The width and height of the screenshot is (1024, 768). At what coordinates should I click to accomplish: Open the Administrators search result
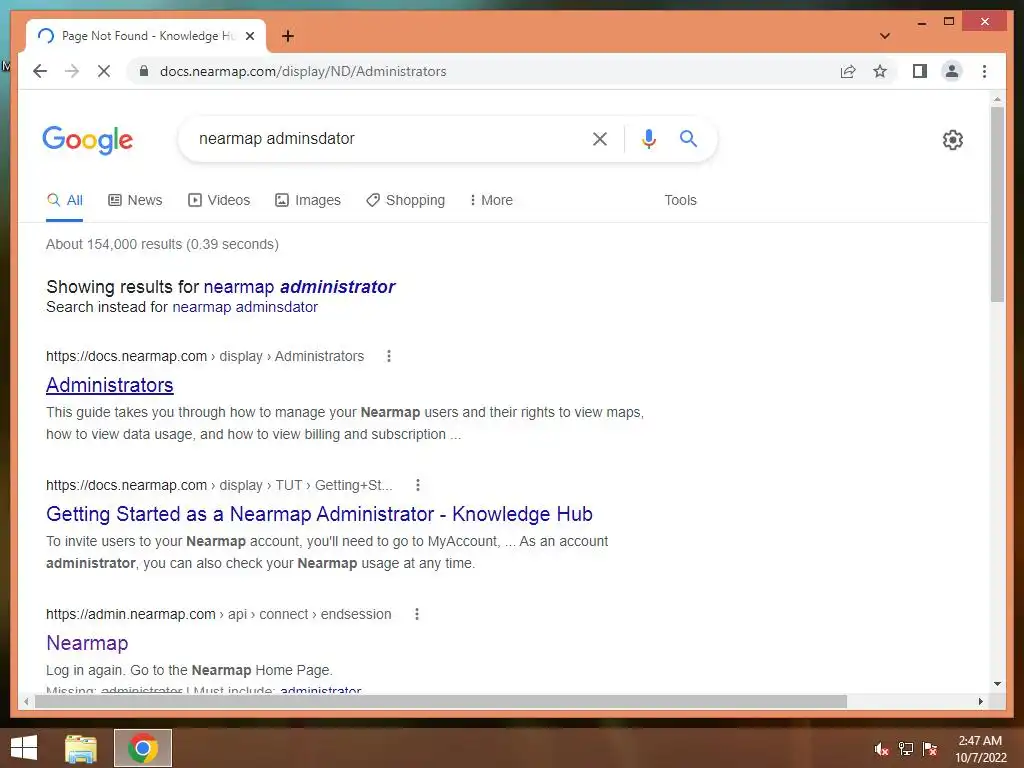[x=110, y=385]
